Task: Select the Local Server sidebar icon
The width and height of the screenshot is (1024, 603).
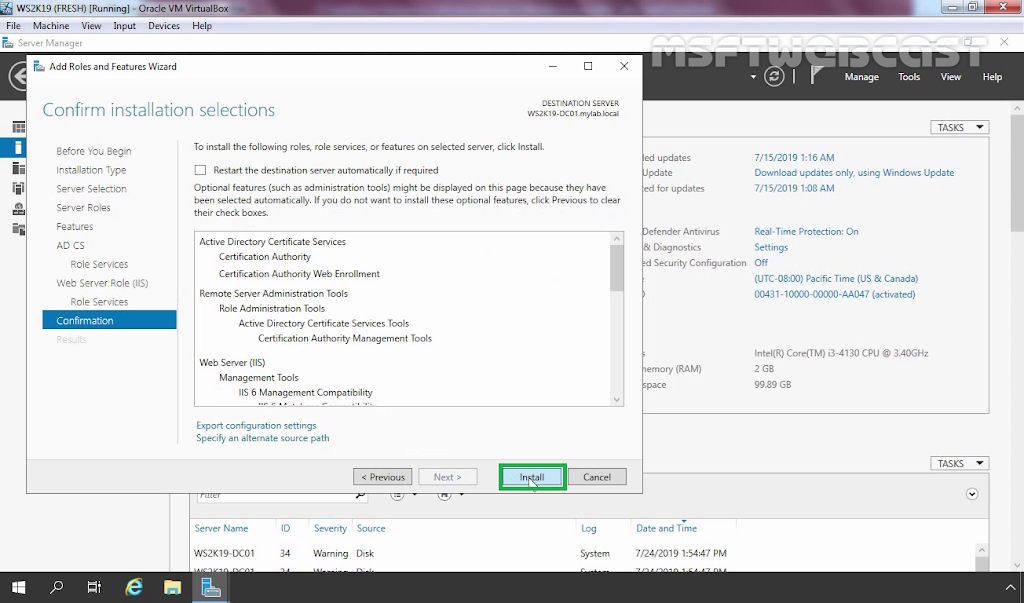Action: click(x=18, y=148)
